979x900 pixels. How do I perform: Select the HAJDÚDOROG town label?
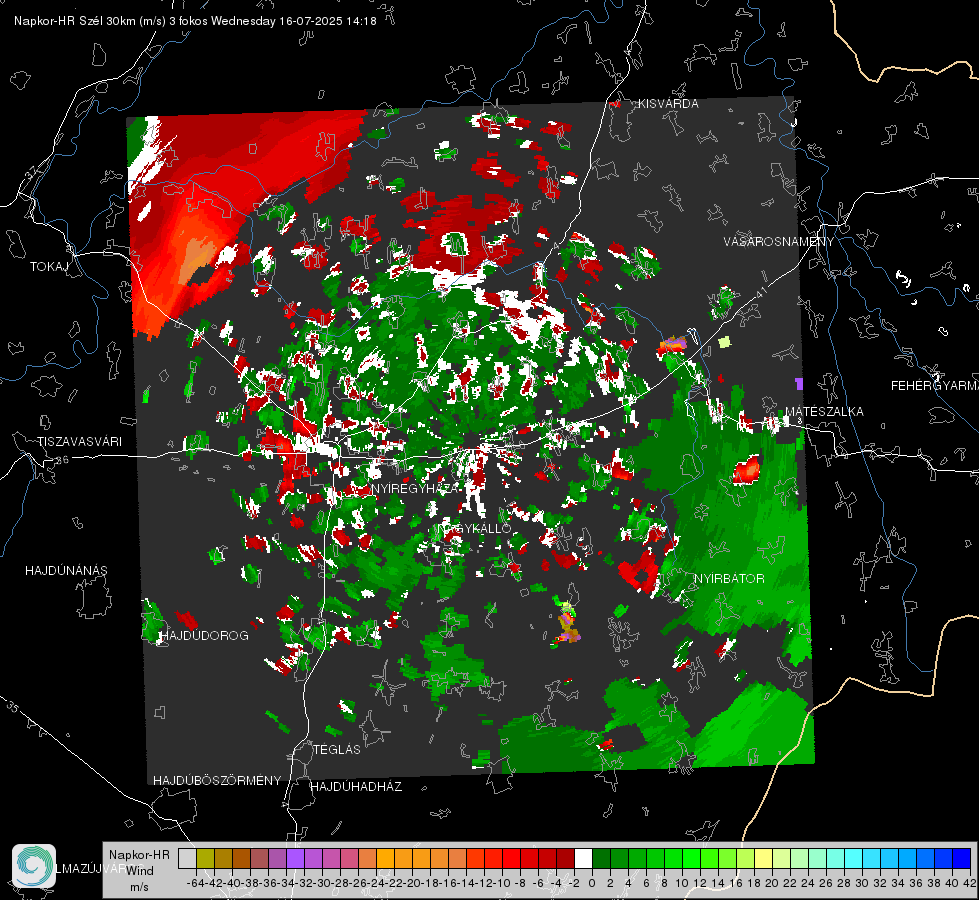(x=204, y=636)
